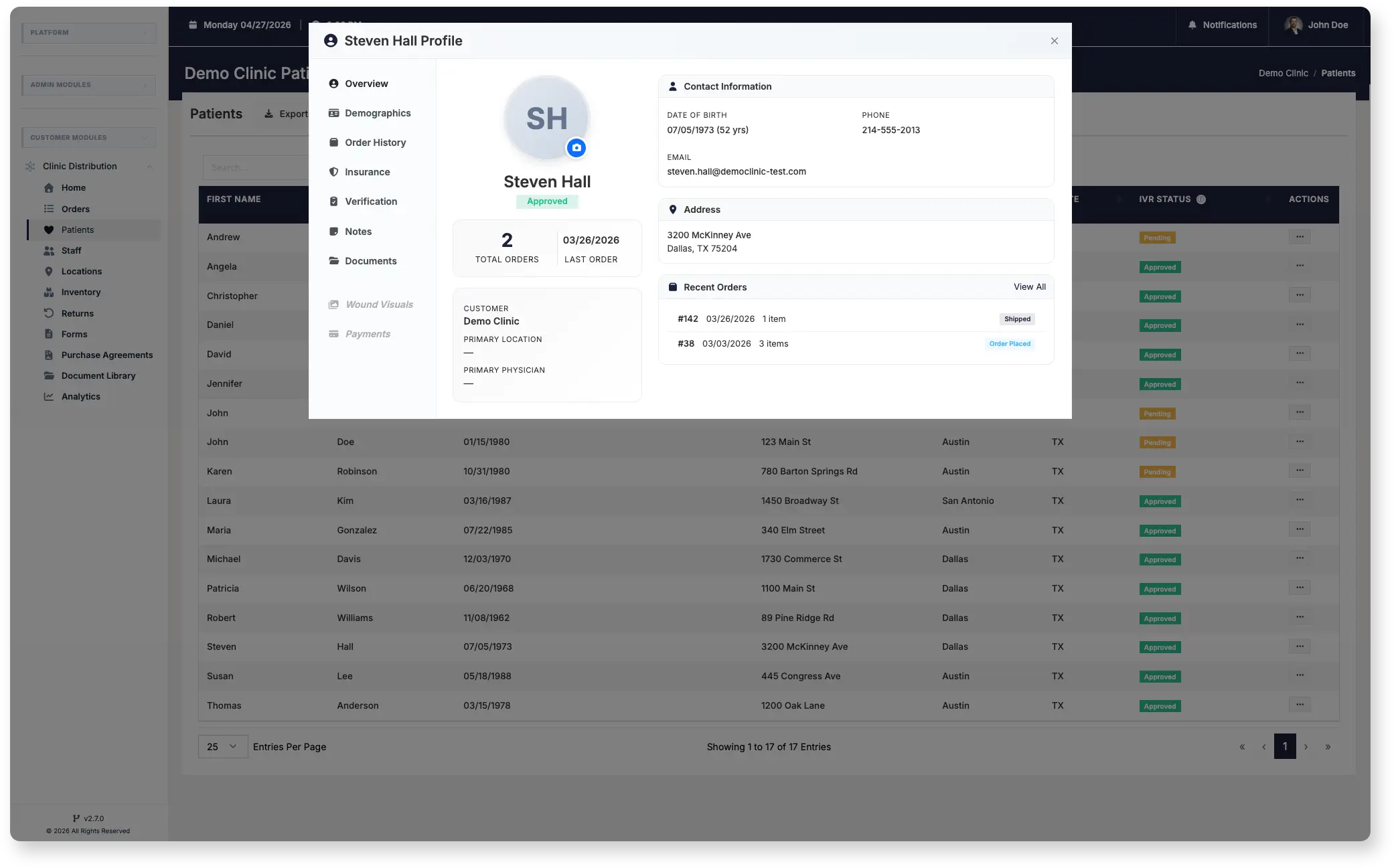Open actions menu for Andrew row

pos(1300,237)
